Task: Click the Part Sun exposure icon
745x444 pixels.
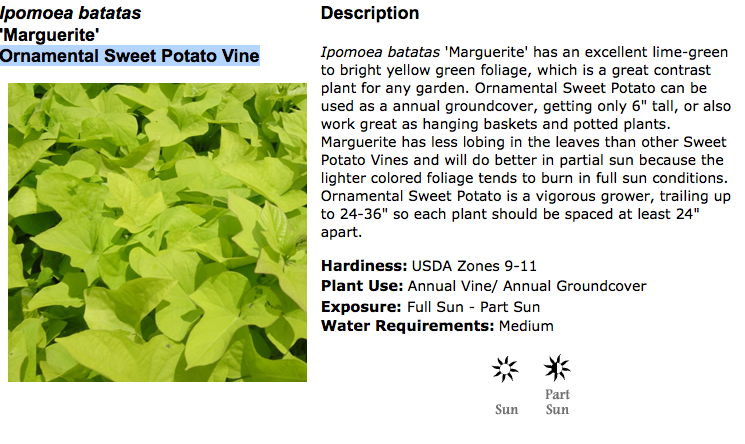Action: click(557, 369)
